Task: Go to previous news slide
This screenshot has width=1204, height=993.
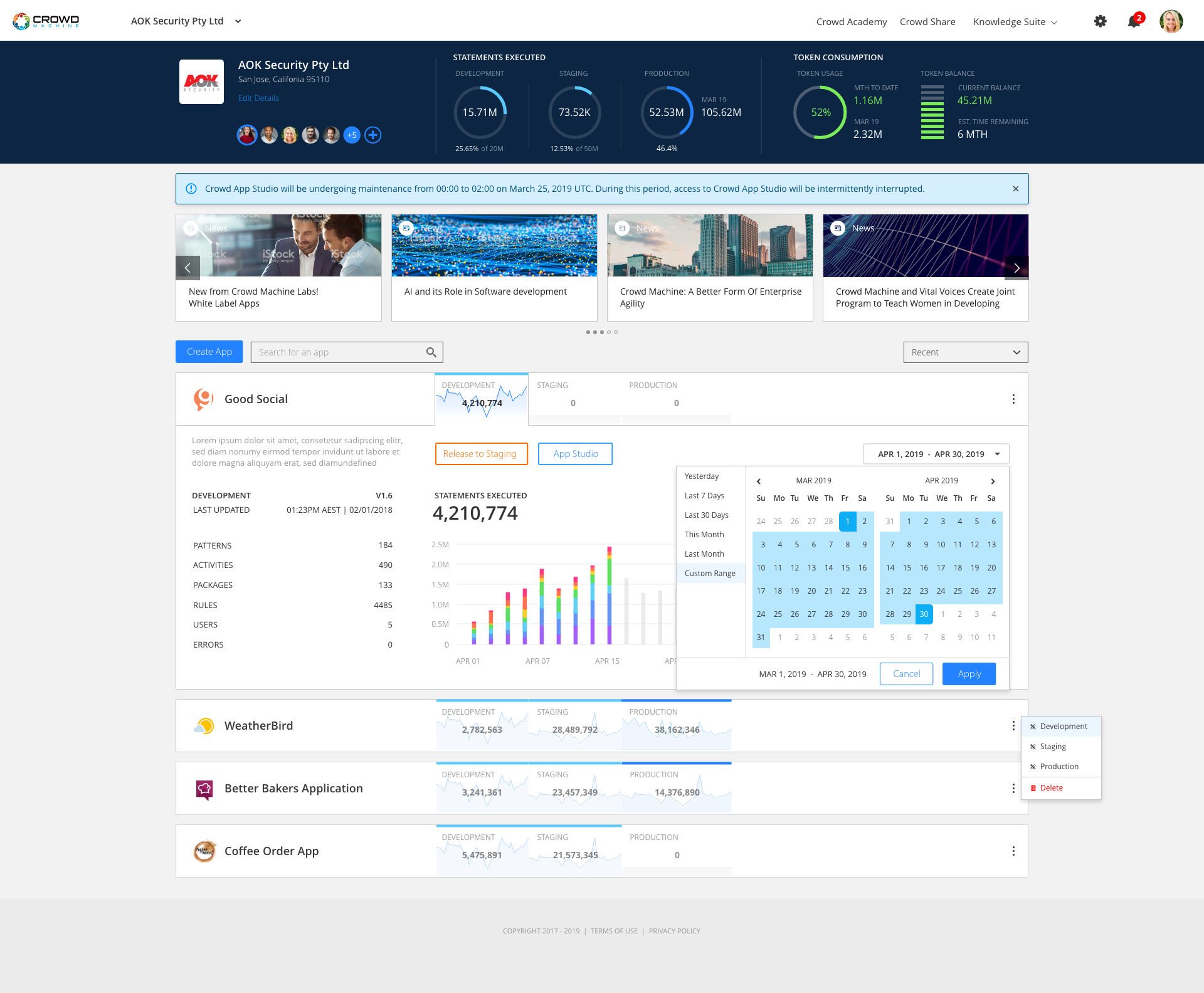Action: 187,268
